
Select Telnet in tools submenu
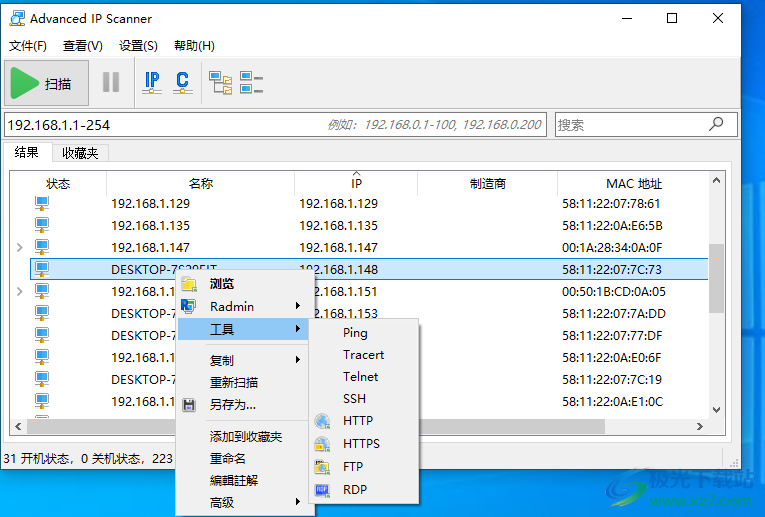coord(364,377)
